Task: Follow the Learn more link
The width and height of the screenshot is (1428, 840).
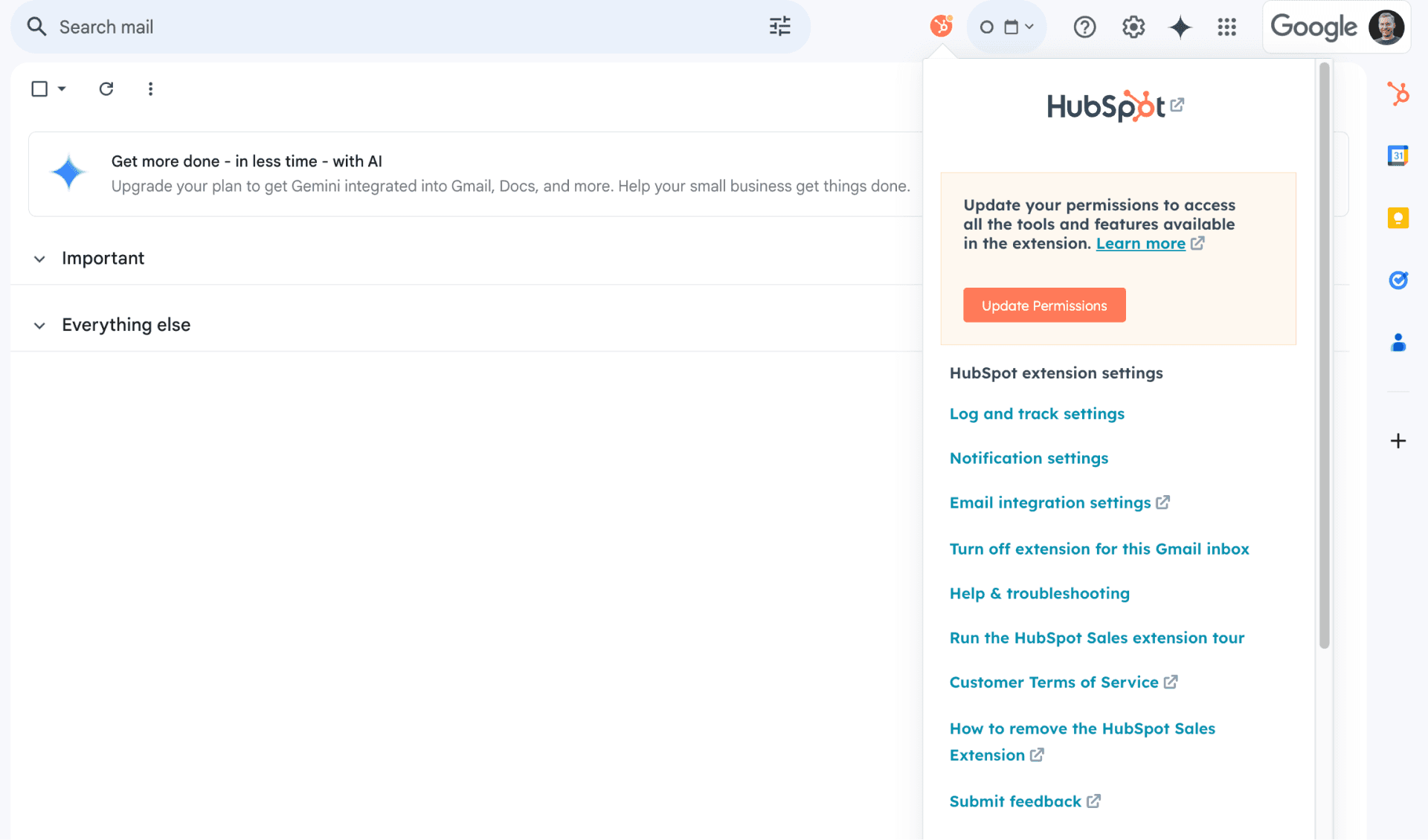Action: click(1141, 244)
